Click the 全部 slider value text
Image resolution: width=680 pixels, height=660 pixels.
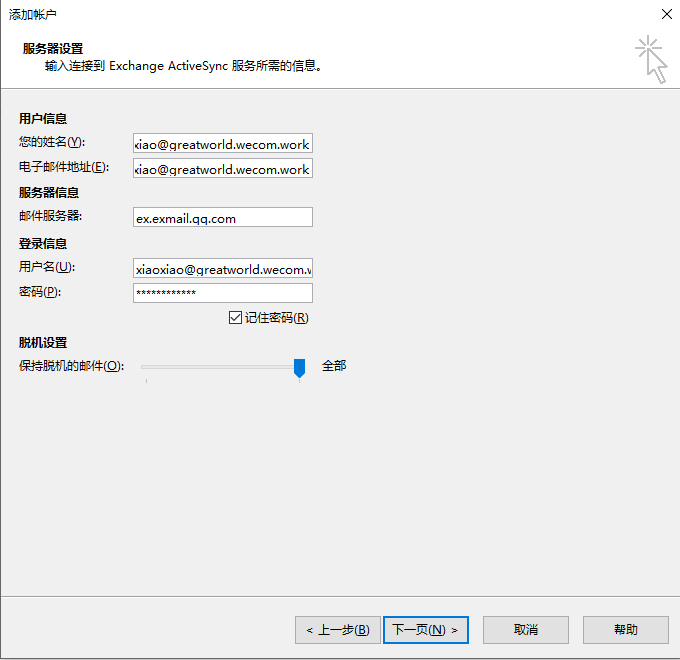(x=334, y=366)
